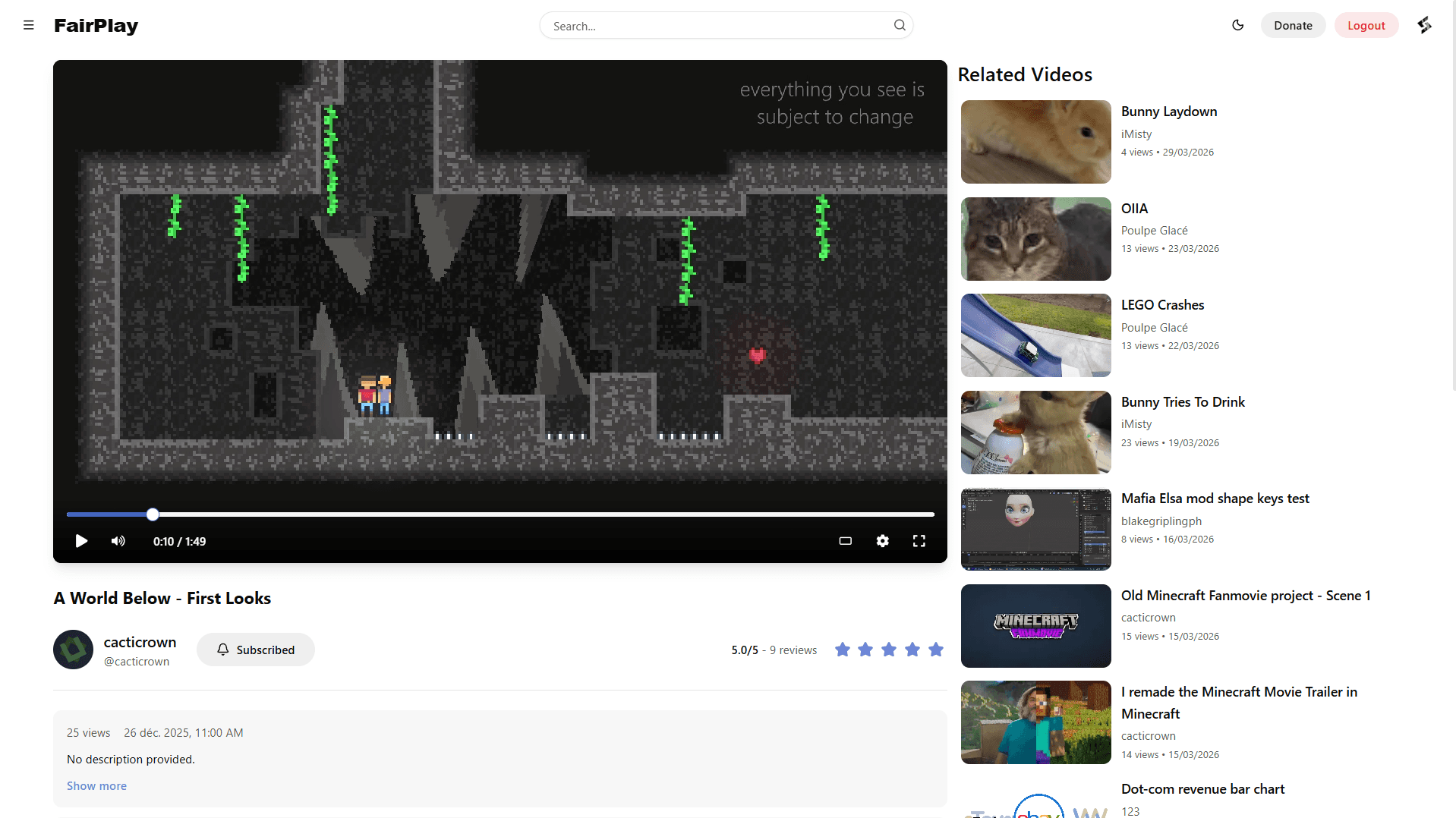This screenshot has width=1456, height=818.
Task: Click the blakegriplingph author name
Action: 1161,521
